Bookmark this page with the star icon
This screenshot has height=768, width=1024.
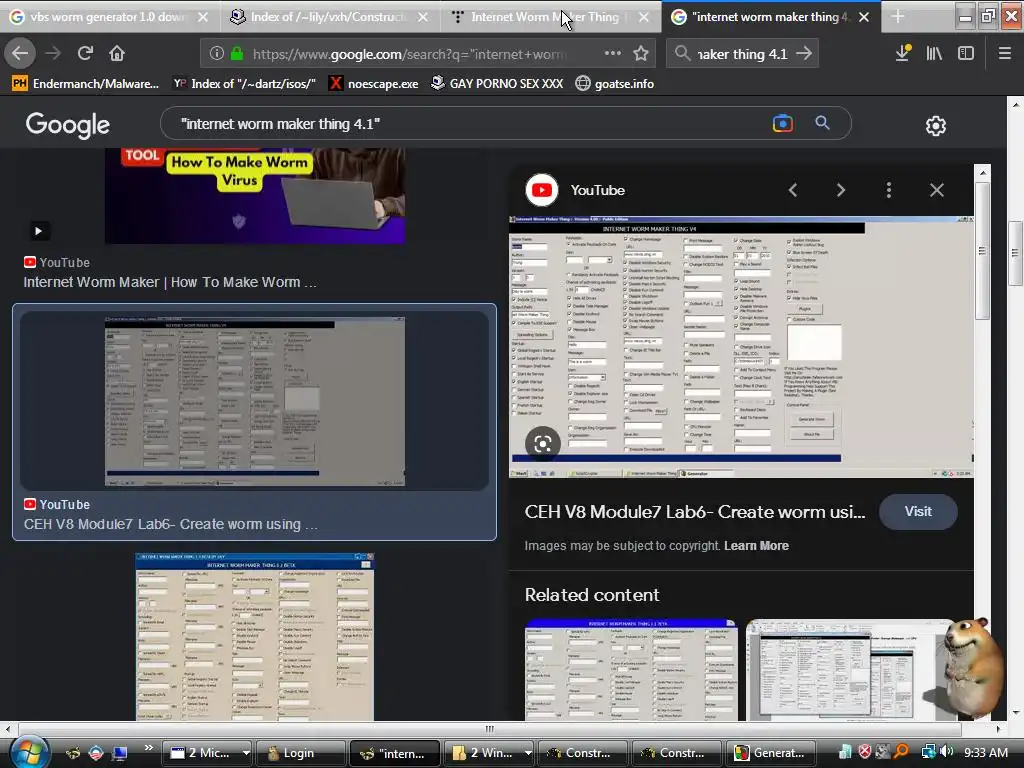(641, 54)
